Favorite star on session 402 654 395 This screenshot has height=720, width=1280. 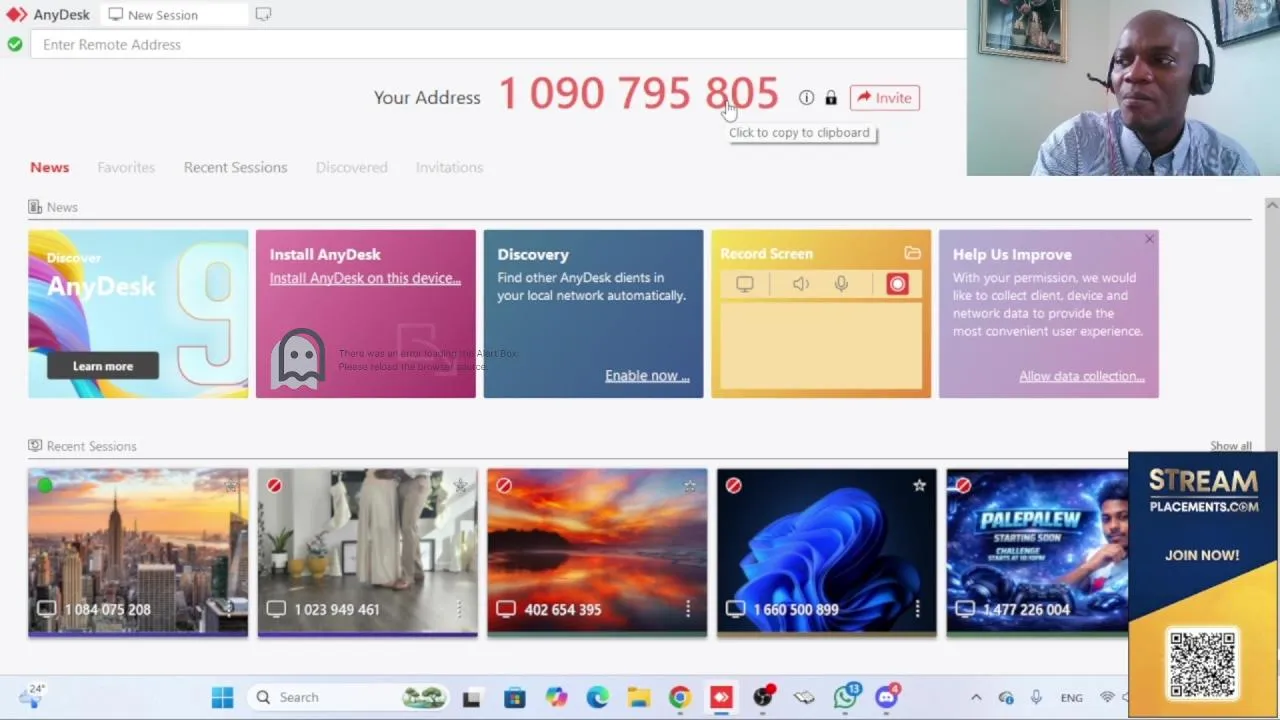coord(690,486)
